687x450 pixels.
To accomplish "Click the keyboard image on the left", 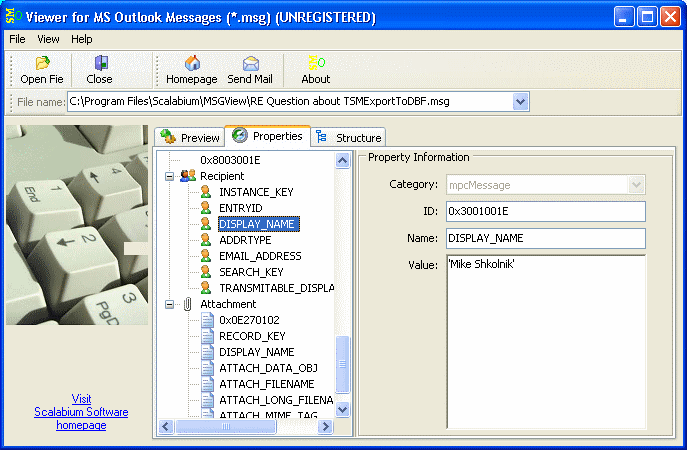I will [77, 225].
